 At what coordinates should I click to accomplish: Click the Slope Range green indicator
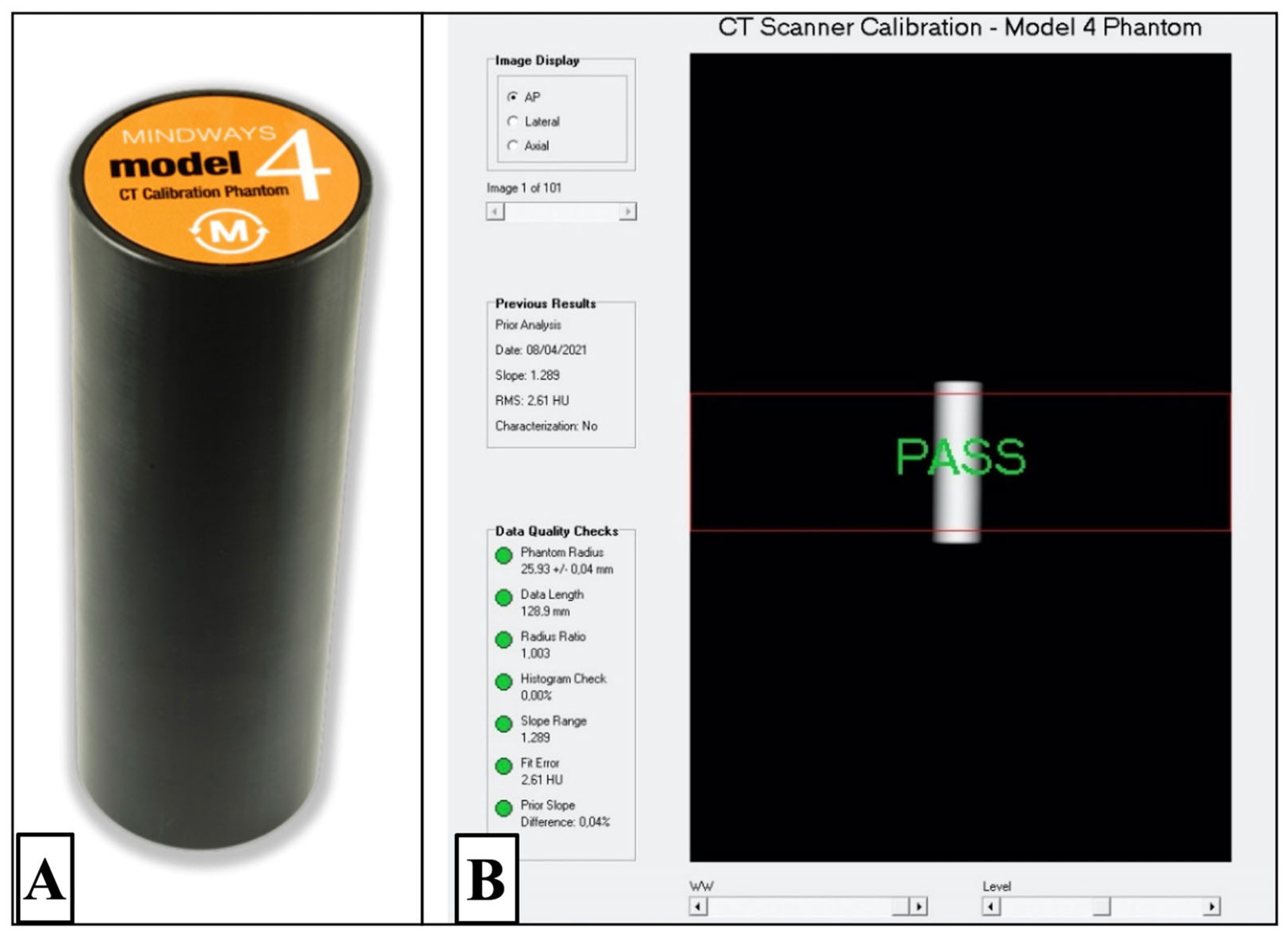(504, 724)
